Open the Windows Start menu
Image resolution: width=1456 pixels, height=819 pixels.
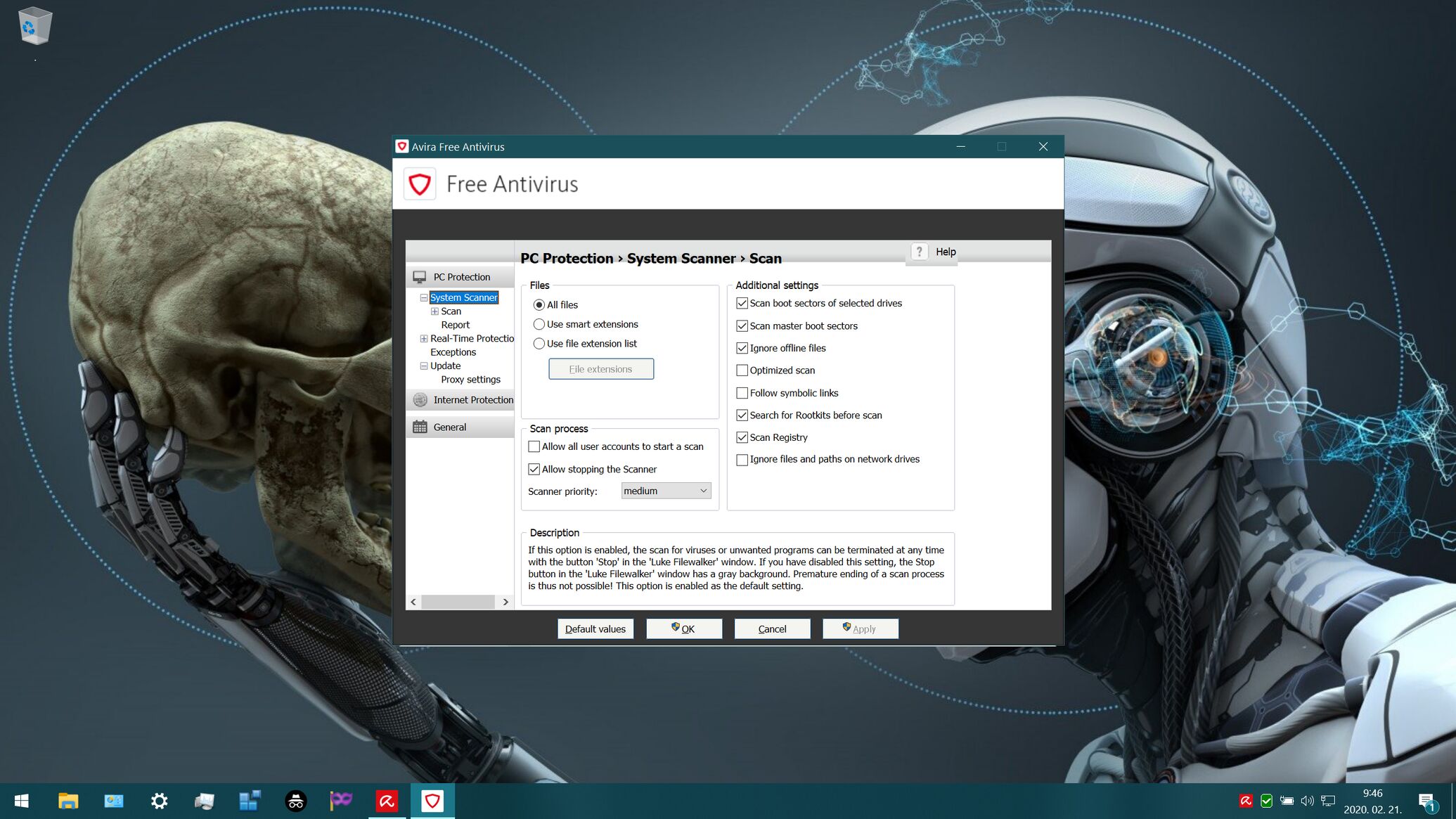[x=21, y=801]
